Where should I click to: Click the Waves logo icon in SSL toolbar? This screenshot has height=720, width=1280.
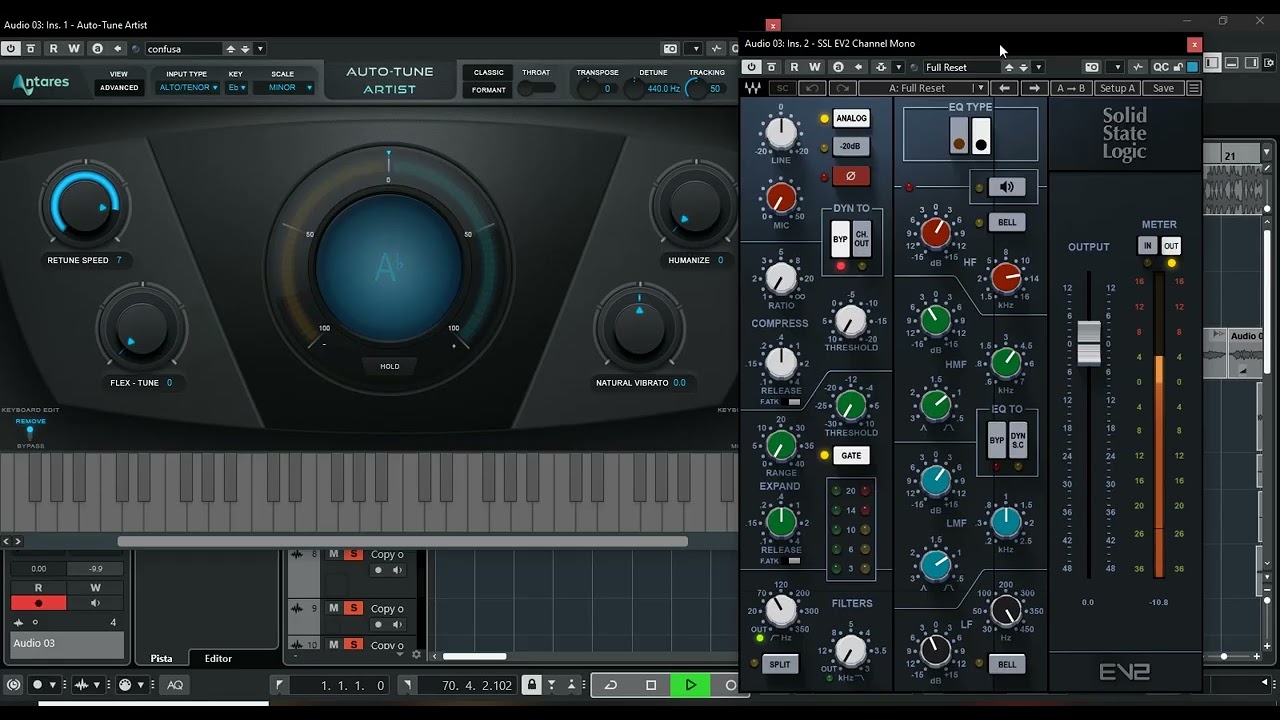(753, 88)
